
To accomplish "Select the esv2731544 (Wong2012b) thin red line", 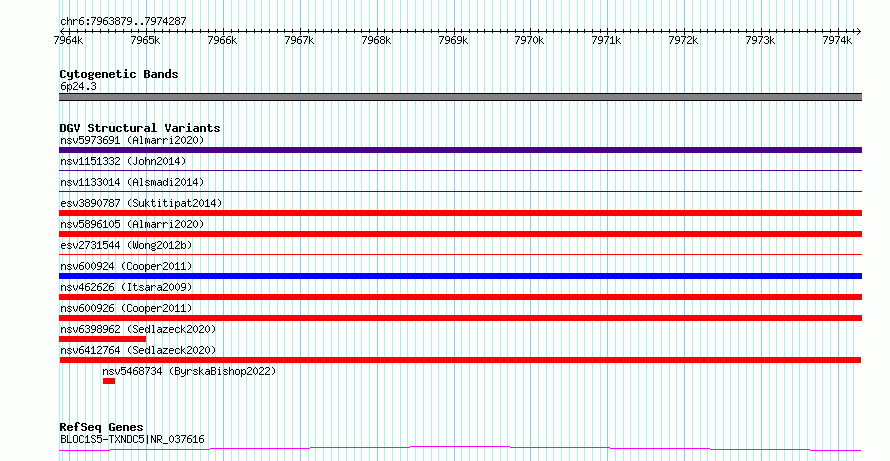I will 460,254.
